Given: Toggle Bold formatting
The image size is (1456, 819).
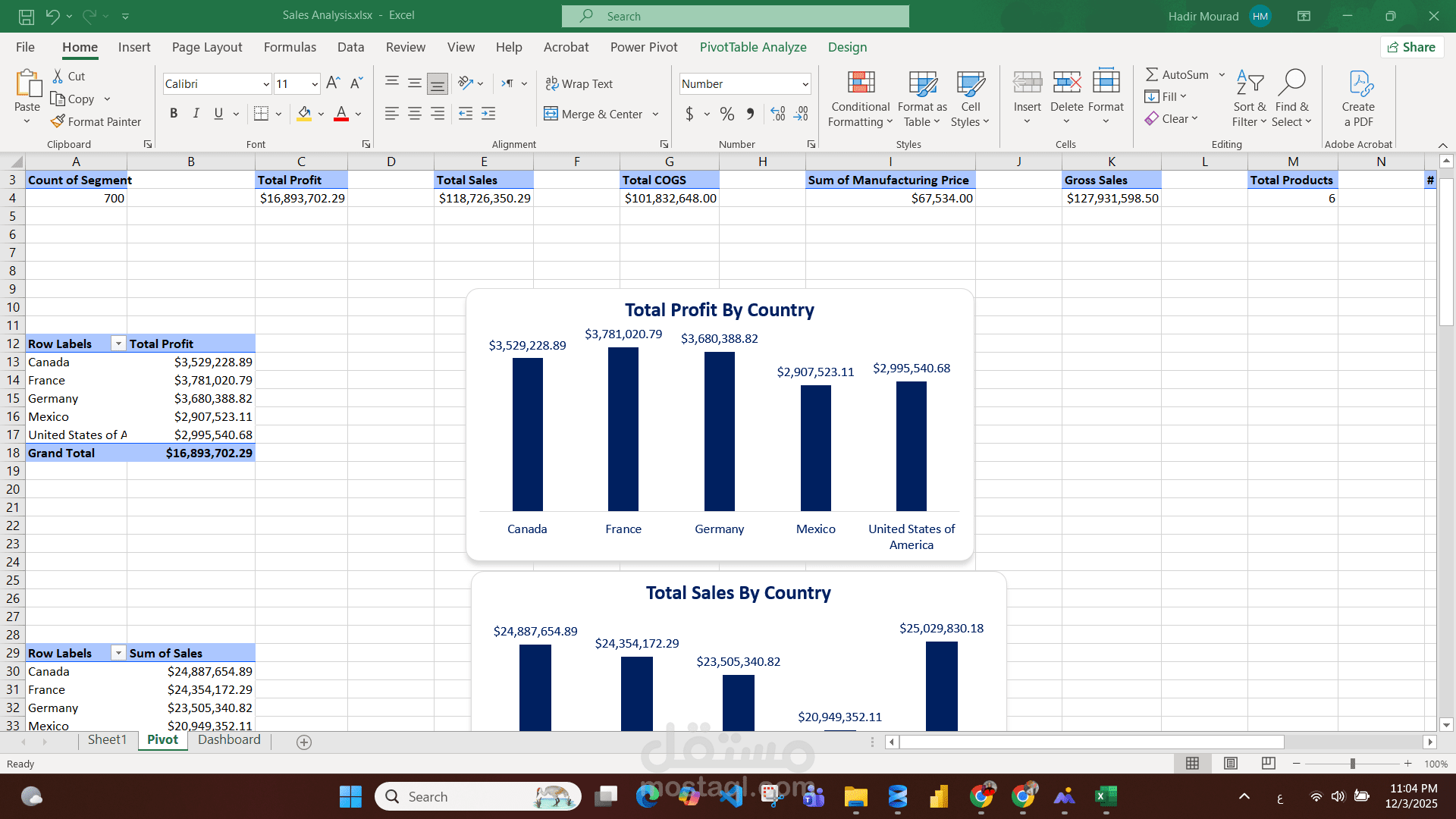Looking at the screenshot, I should click(174, 114).
